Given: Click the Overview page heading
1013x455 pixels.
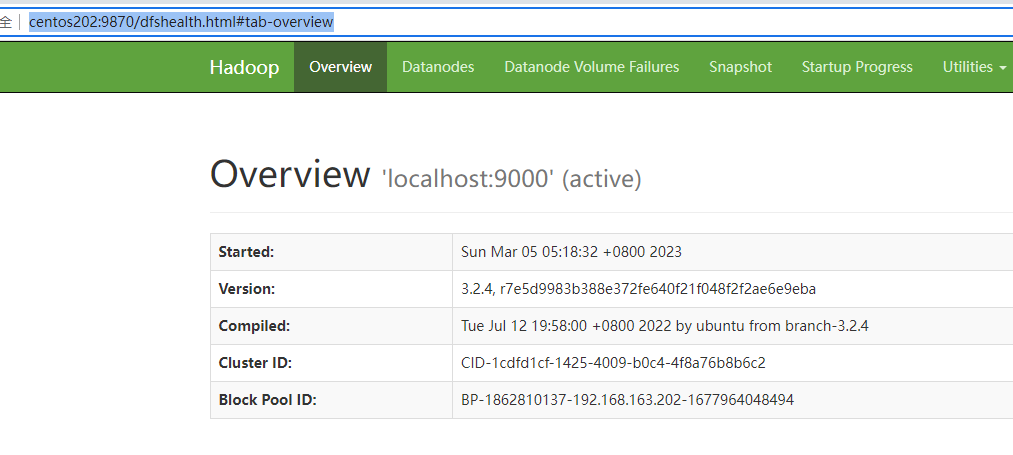Looking at the screenshot, I should point(290,174).
